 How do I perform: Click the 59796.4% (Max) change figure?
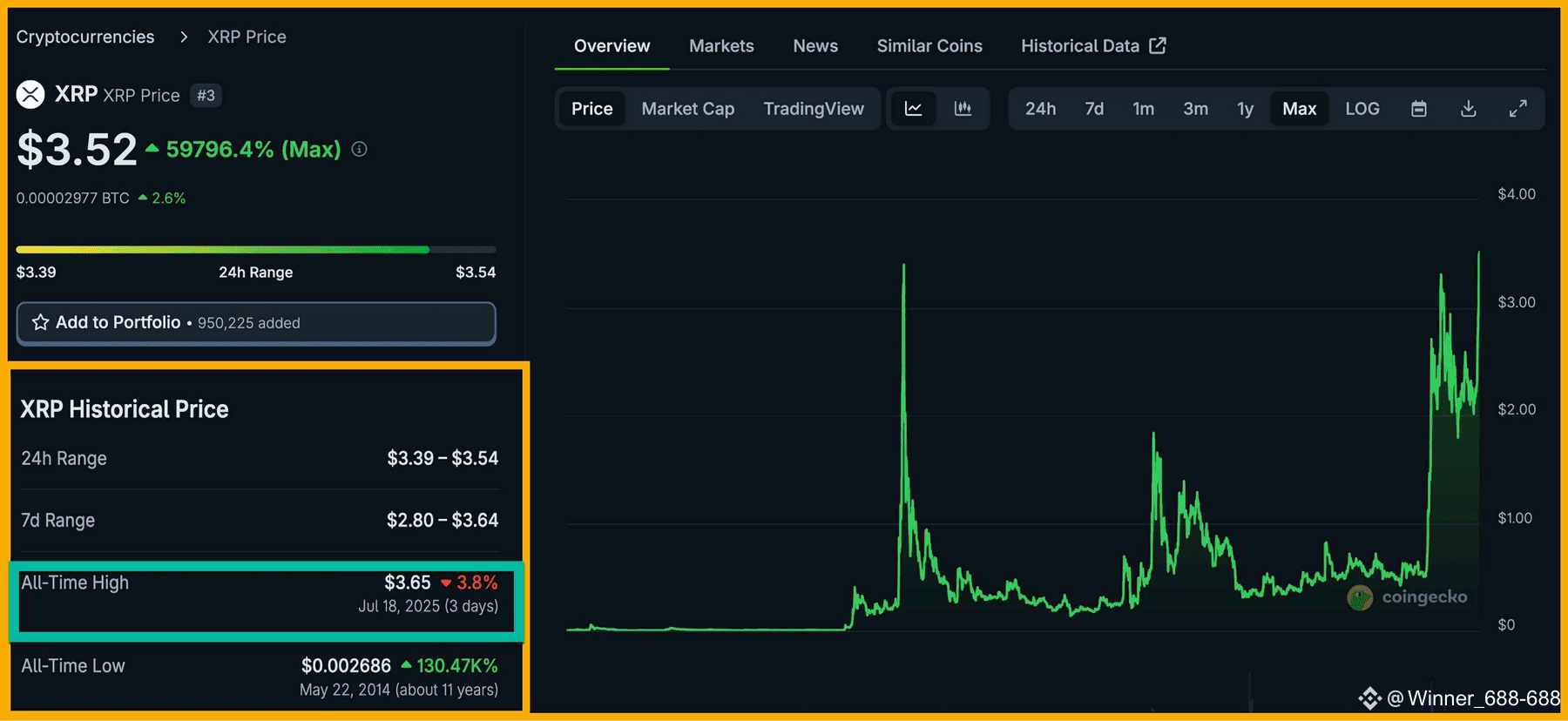[253, 150]
